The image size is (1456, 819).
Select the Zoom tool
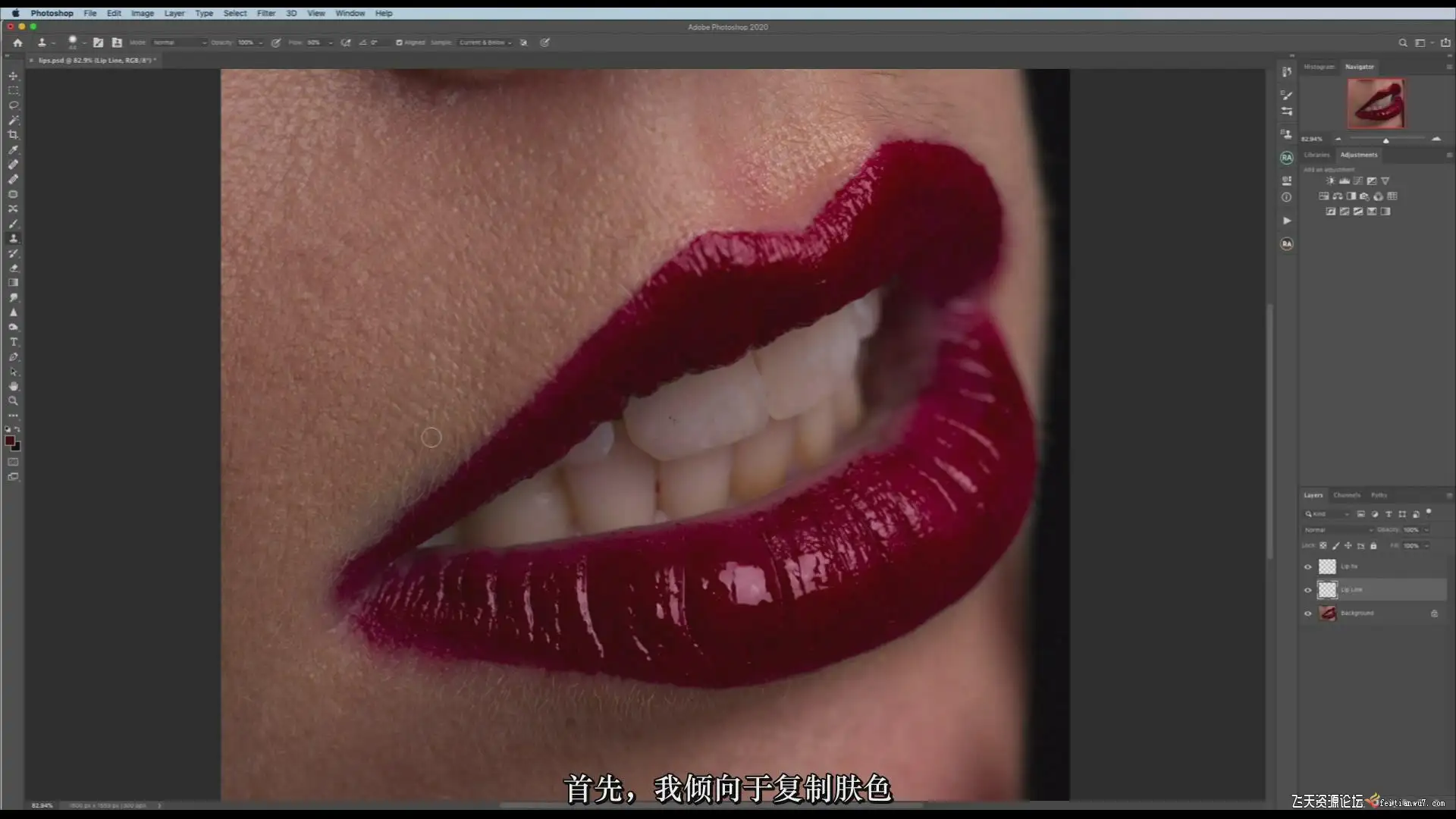[13, 401]
